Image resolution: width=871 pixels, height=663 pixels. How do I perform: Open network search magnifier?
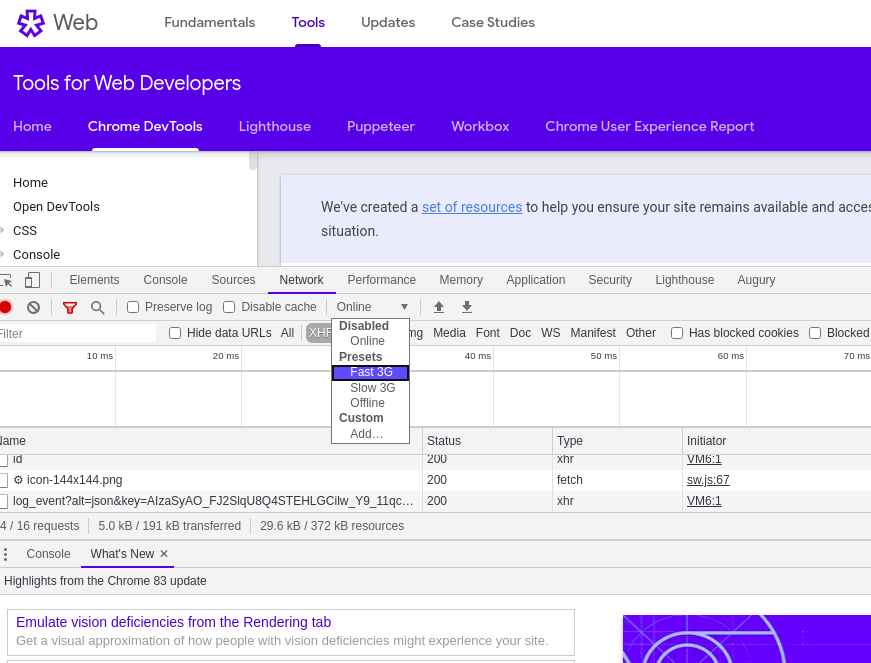97,307
